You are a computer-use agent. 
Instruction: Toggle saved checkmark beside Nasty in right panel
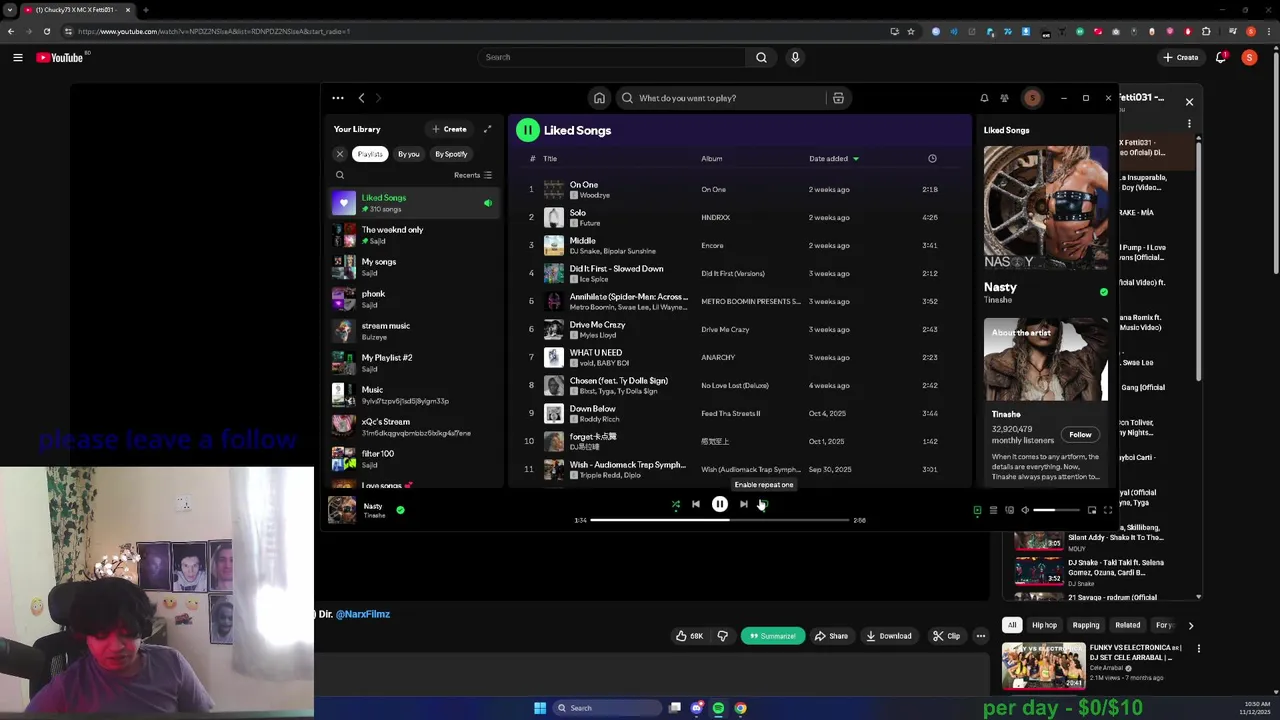1104,292
